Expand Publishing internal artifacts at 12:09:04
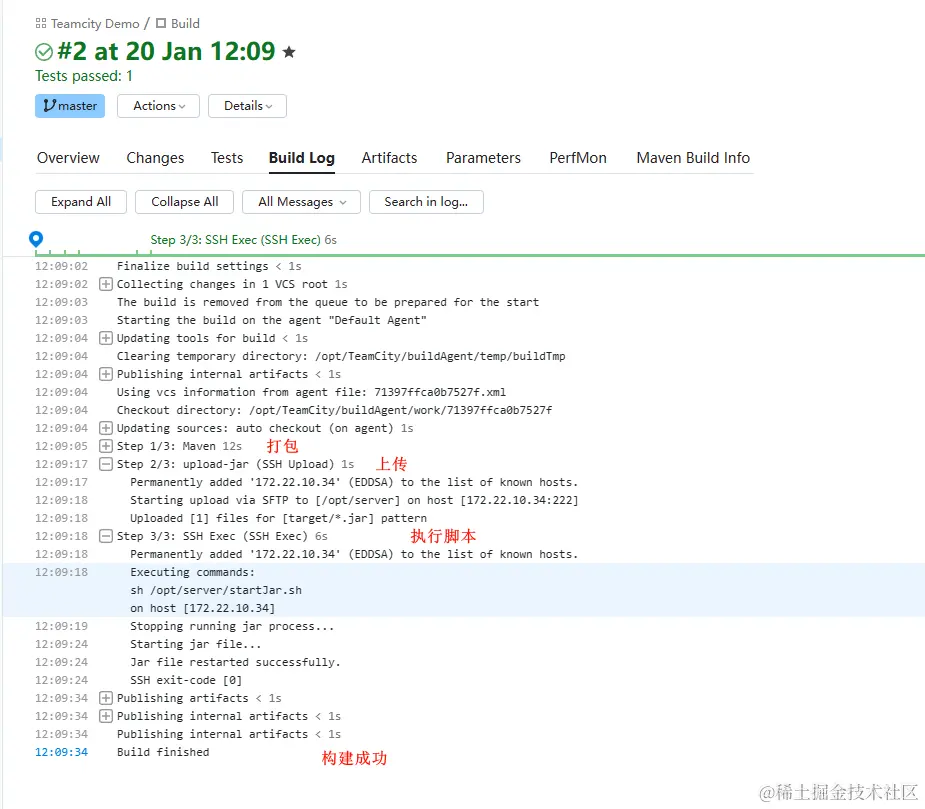Image resolution: width=925 pixels, height=809 pixels. pyautogui.click(x=106, y=374)
